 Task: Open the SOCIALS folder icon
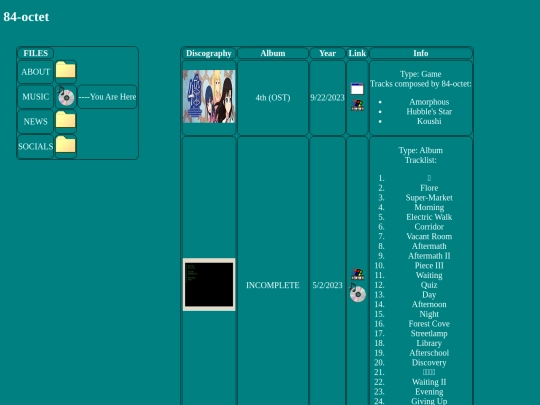pos(65,145)
